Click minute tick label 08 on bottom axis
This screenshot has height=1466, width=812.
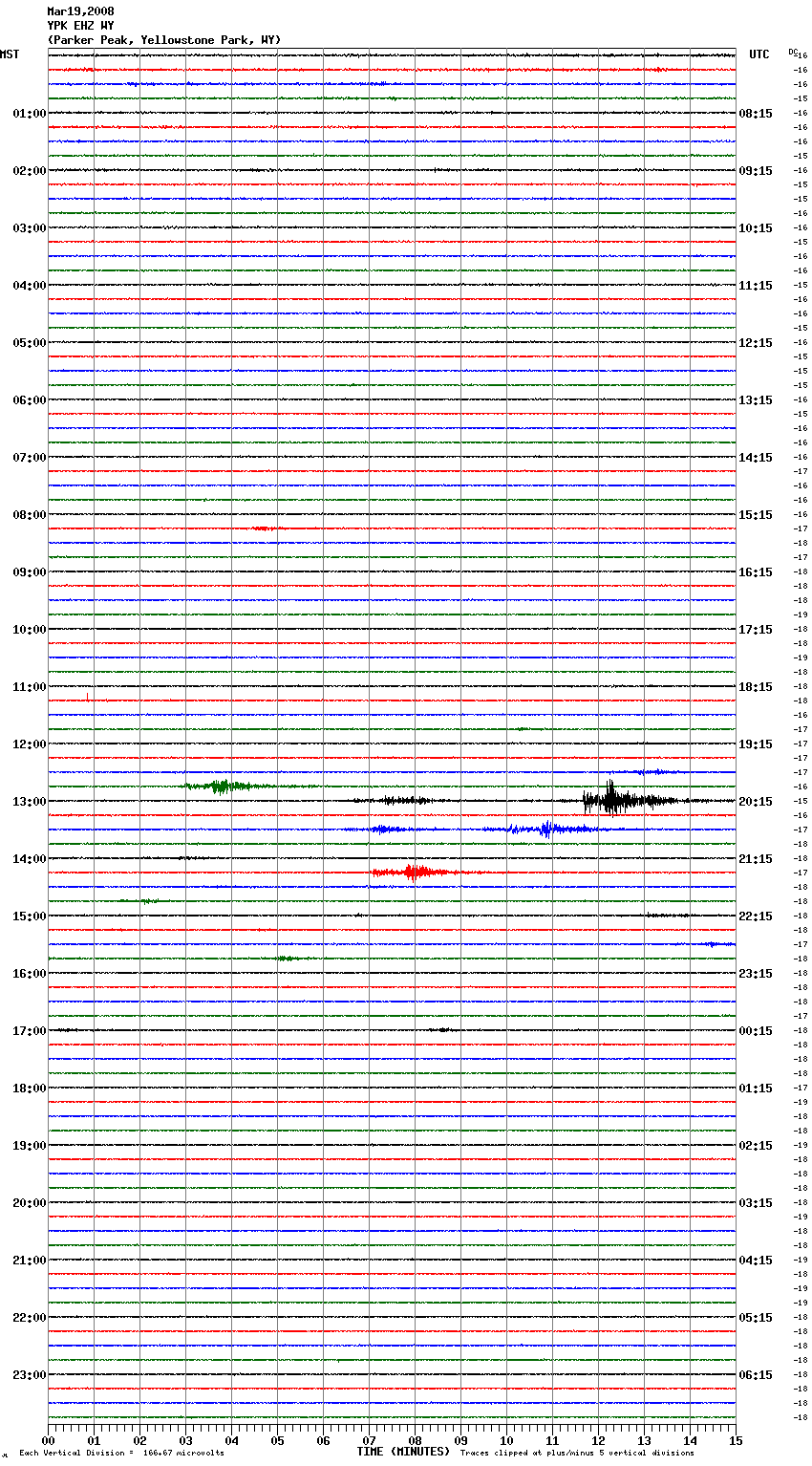pos(415,1440)
